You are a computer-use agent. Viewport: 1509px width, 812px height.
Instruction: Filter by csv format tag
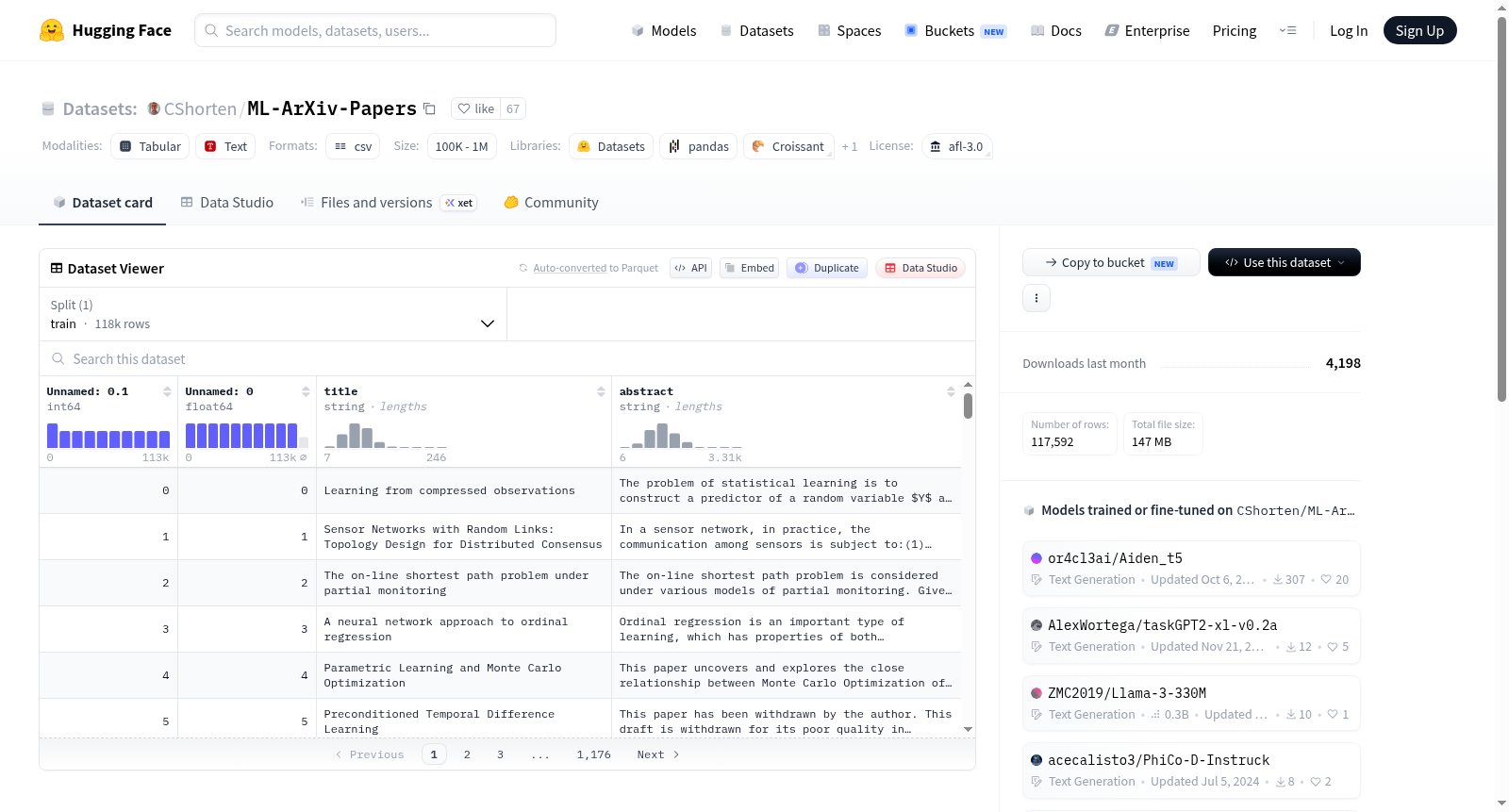pos(353,146)
